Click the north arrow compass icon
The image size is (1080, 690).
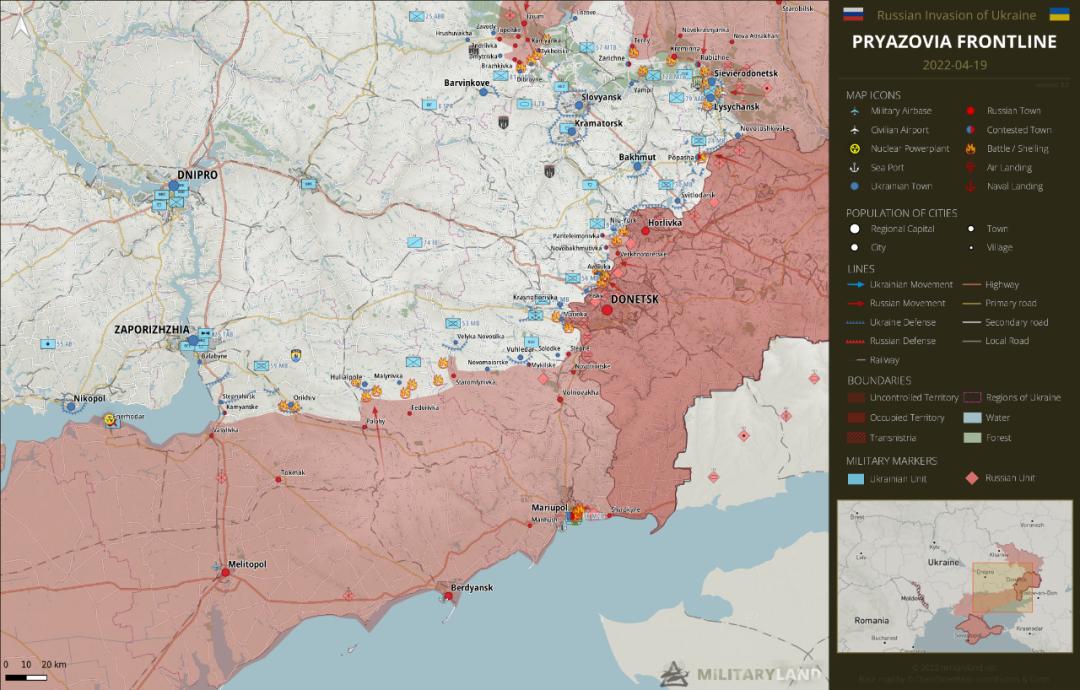[22, 29]
